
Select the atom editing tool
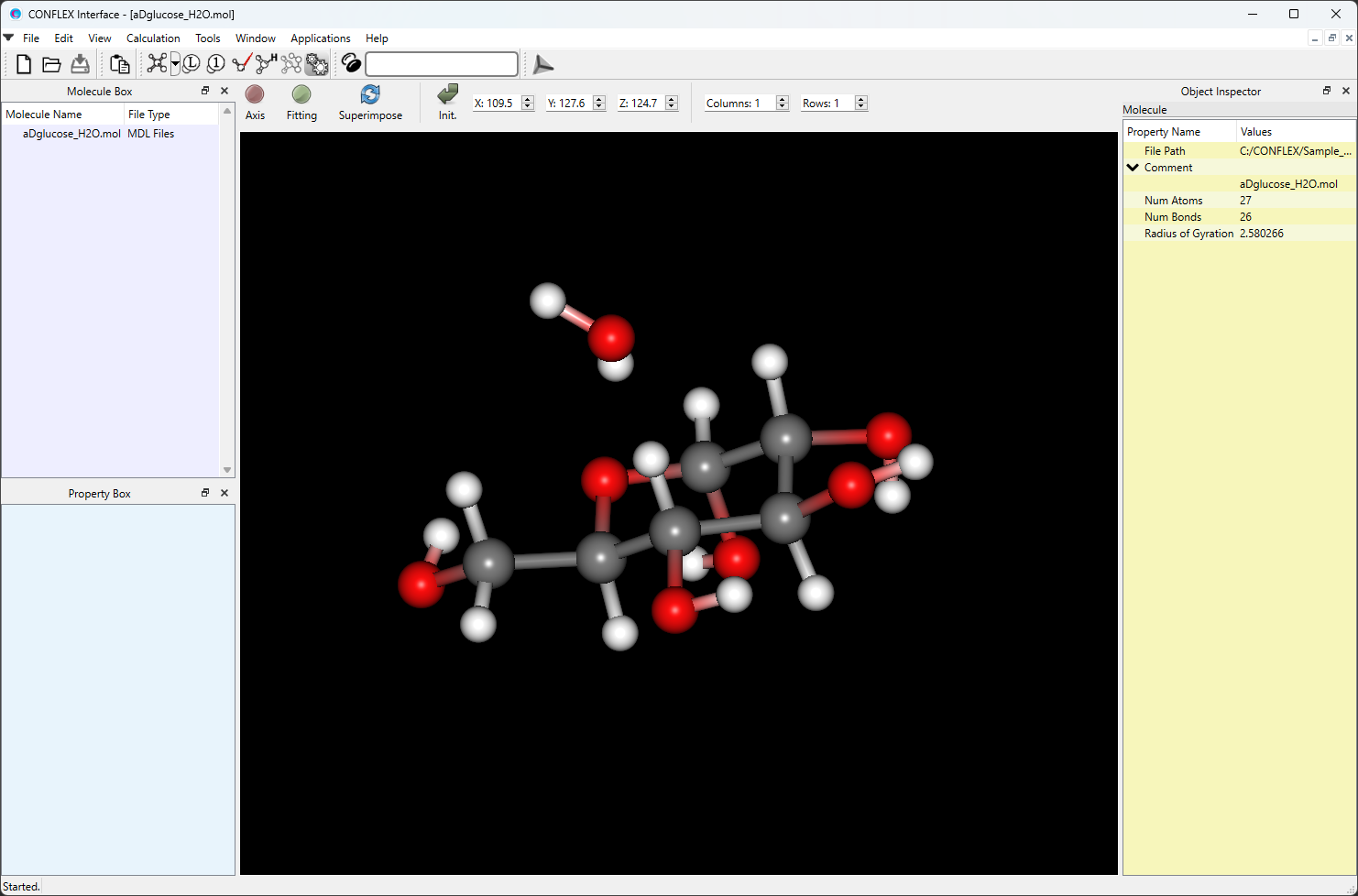click(157, 63)
